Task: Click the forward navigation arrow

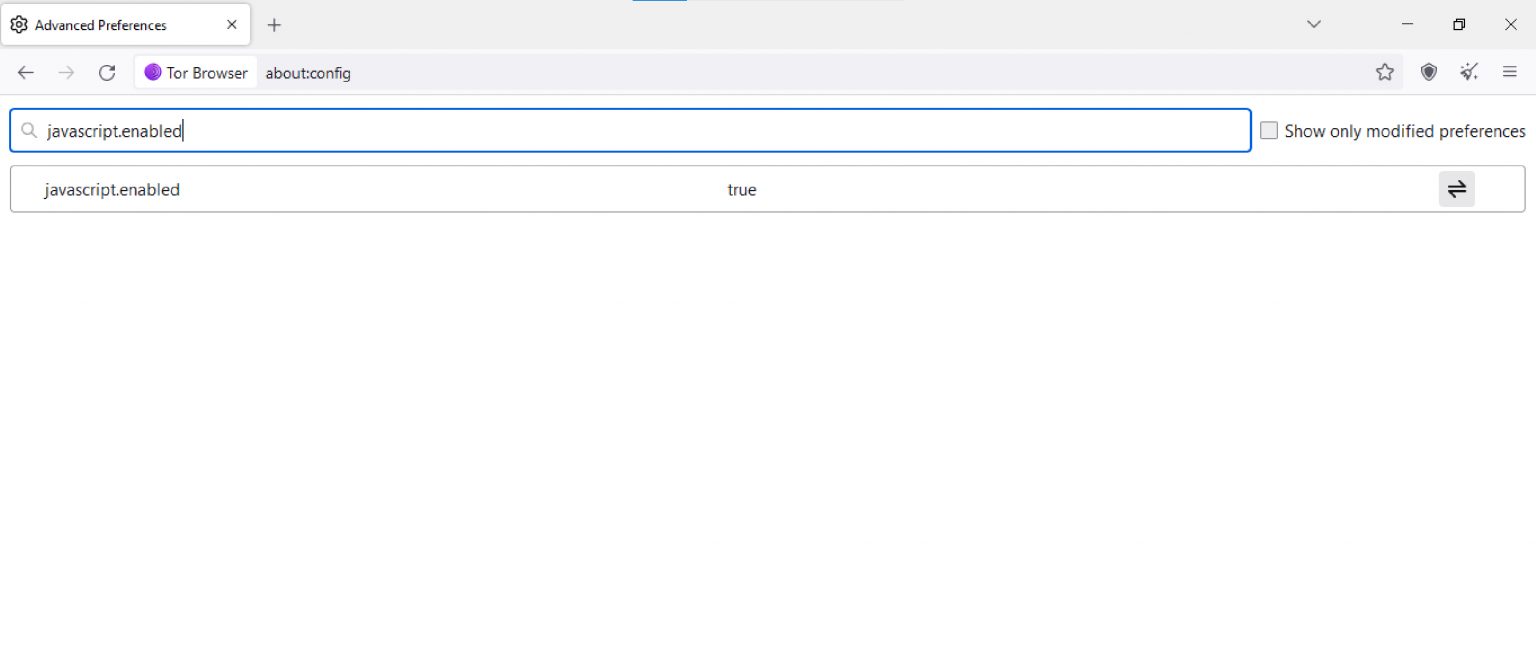Action: click(x=66, y=72)
